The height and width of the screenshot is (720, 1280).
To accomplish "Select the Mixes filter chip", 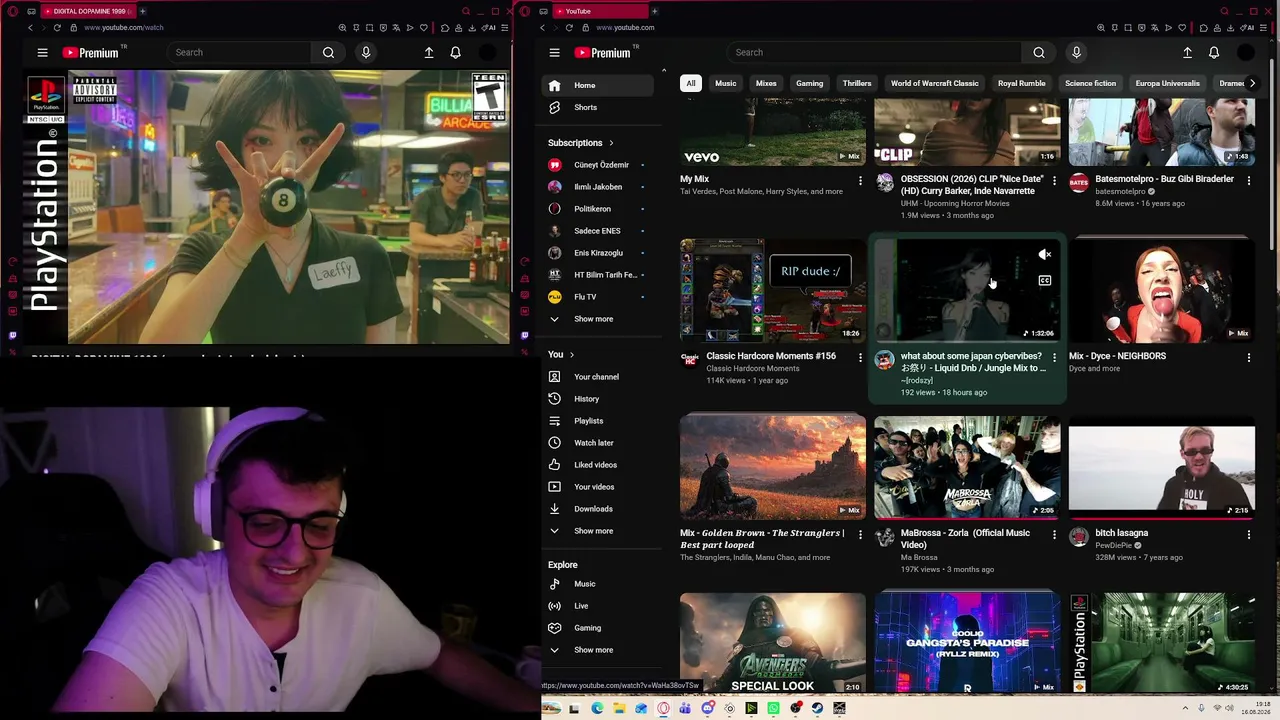I will [766, 83].
